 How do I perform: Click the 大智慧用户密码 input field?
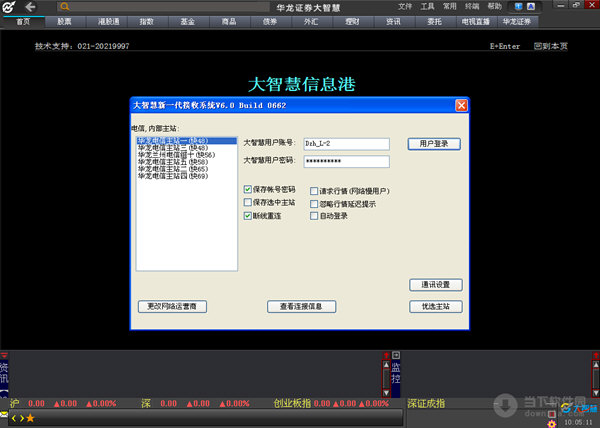pos(346,161)
